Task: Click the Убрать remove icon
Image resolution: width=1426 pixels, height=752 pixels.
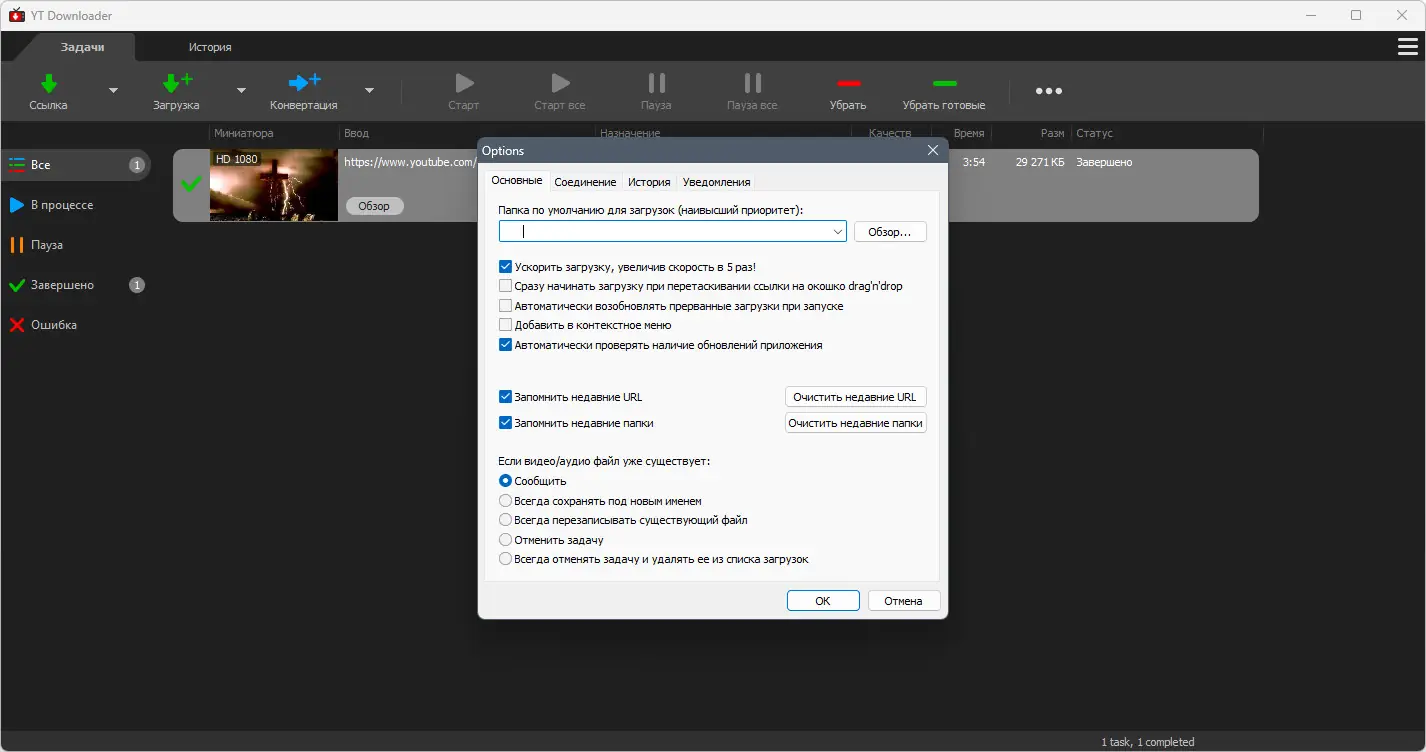Action: click(847, 90)
